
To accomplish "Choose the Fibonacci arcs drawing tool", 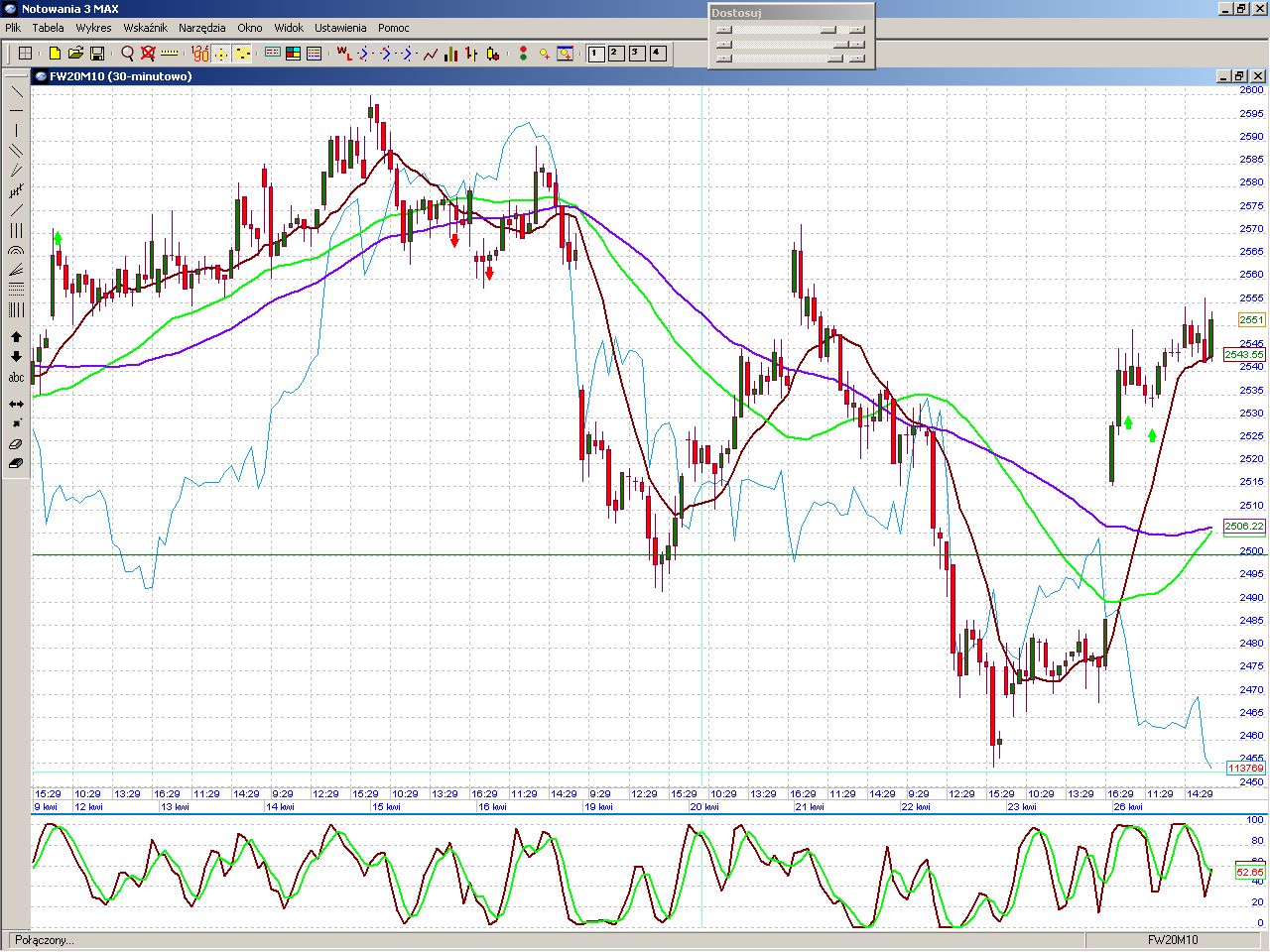I will pyautogui.click(x=16, y=251).
